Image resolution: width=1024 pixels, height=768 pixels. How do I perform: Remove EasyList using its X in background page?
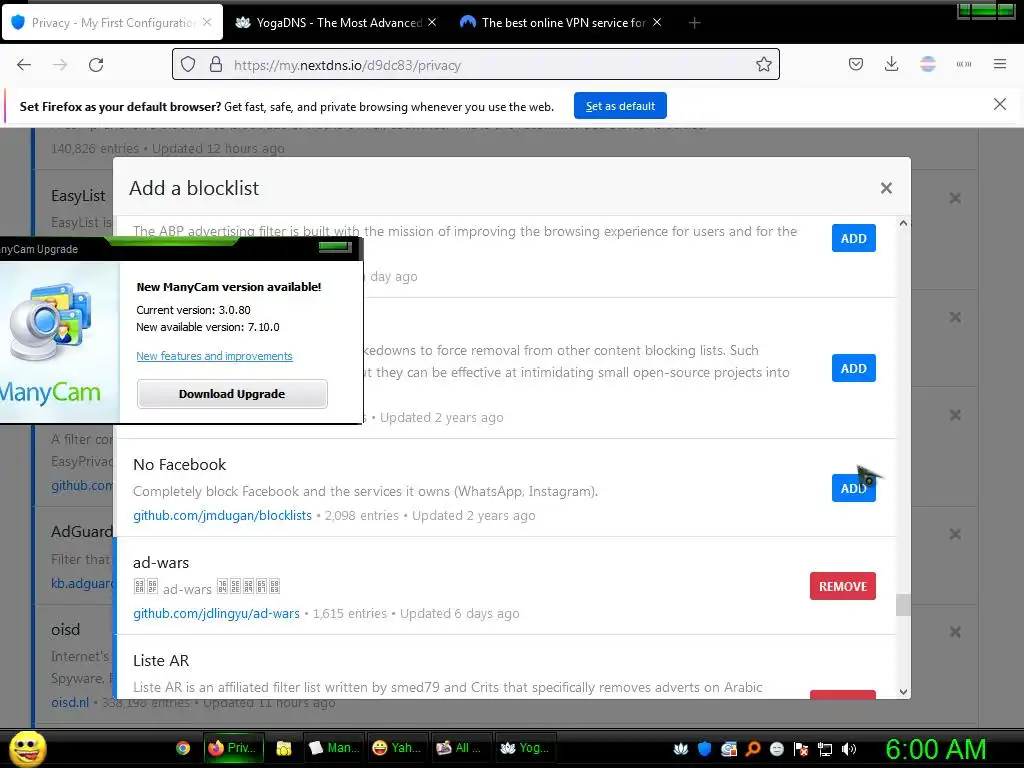coord(955,198)
